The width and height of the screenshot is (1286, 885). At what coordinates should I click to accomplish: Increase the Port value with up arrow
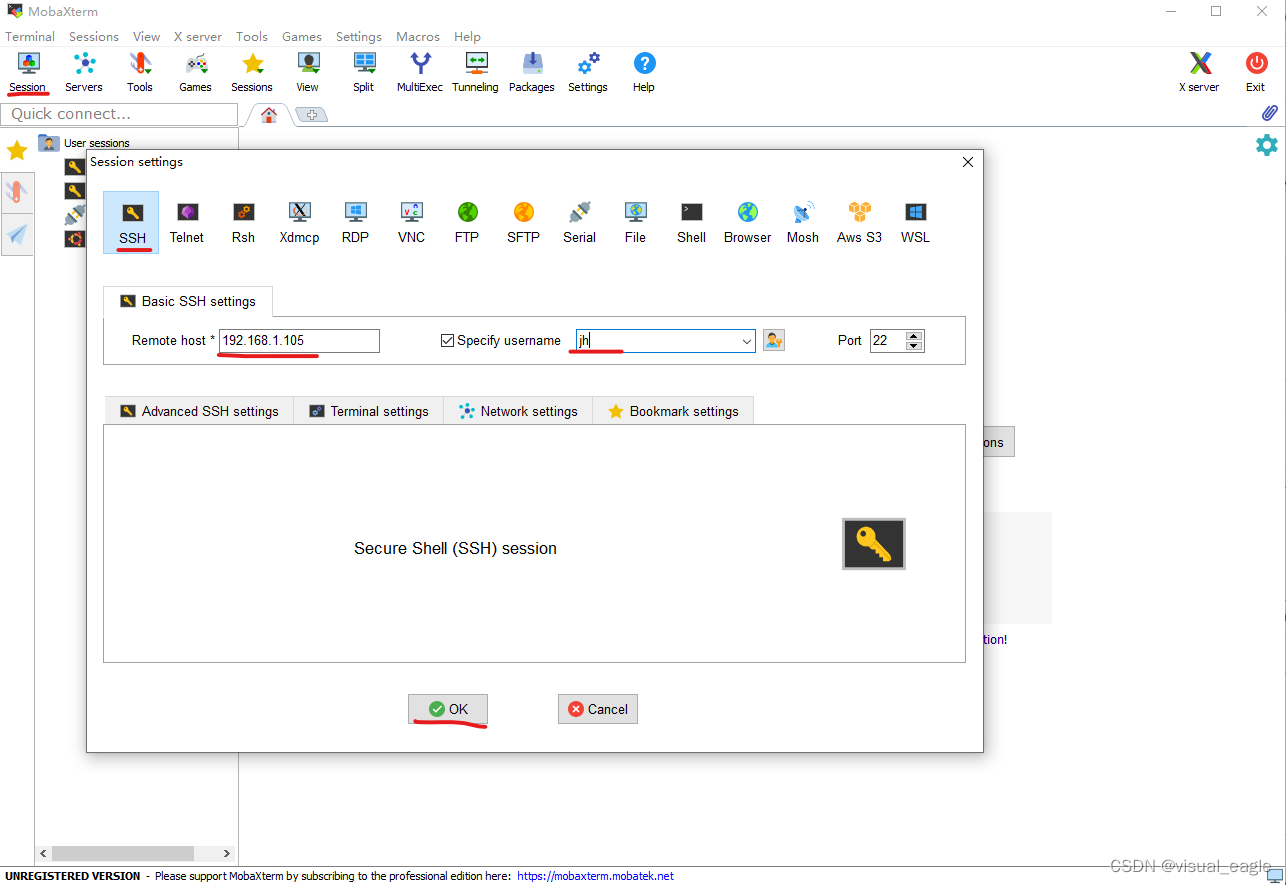point(914,336)
